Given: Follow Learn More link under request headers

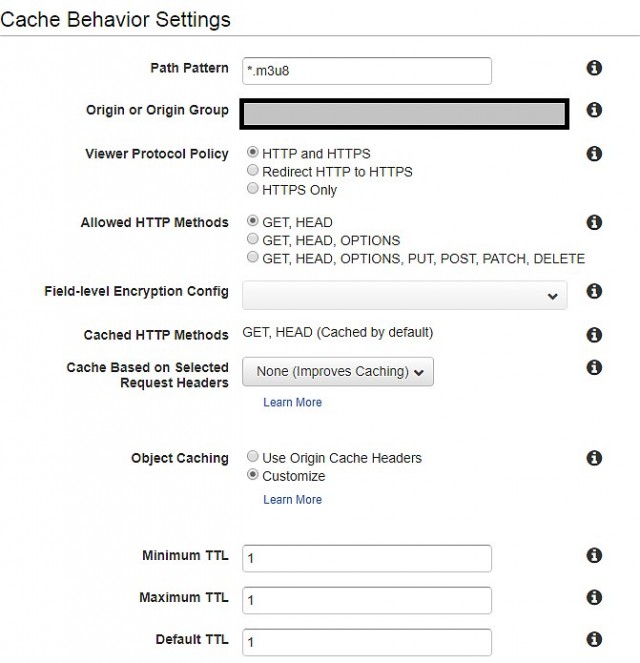Looking at the screenshot, I should point(293,402).
